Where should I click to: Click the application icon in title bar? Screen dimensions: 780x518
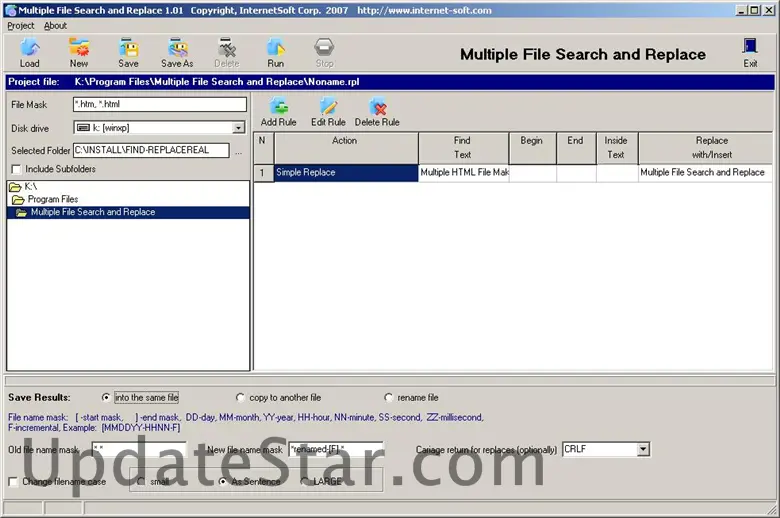click(10, 10)
